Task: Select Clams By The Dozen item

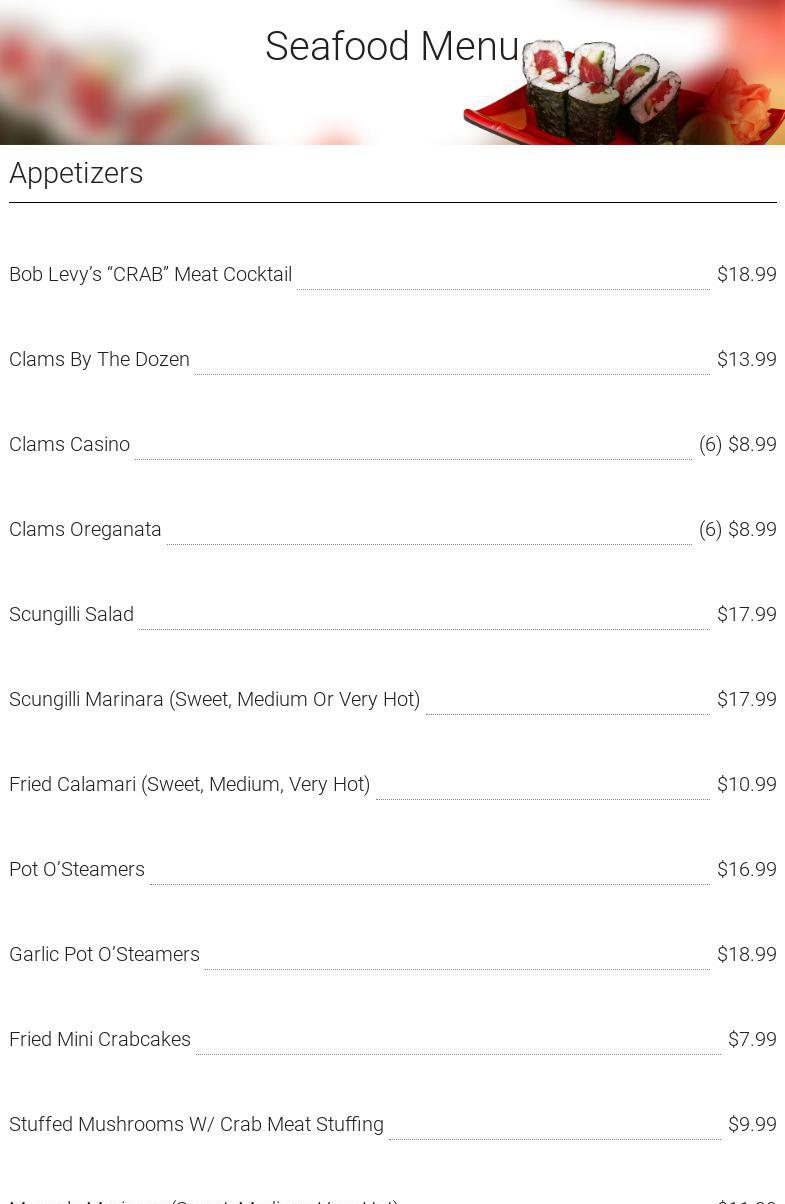Action: (99, 359)
